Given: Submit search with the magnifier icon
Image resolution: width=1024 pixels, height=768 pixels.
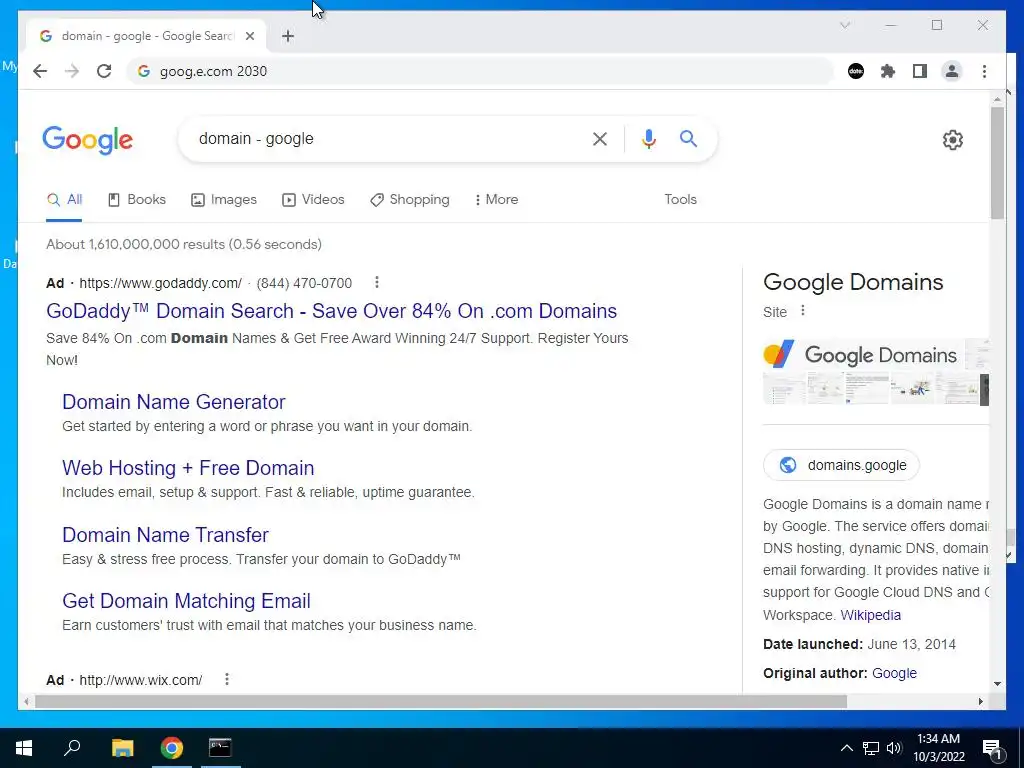Looking at the screenshot, I should (688, 138).
